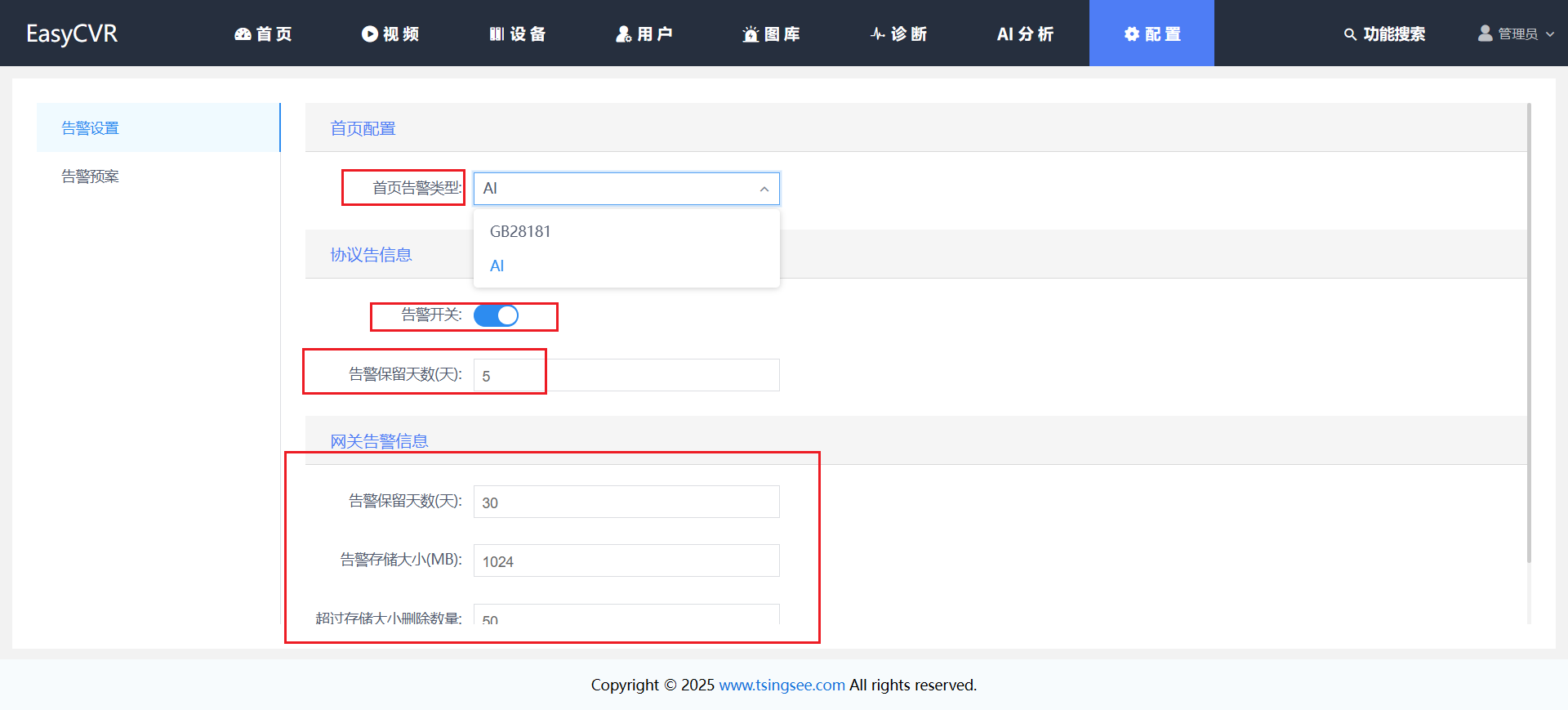Click the 功能搜索 text

(x=1394, y=34)
